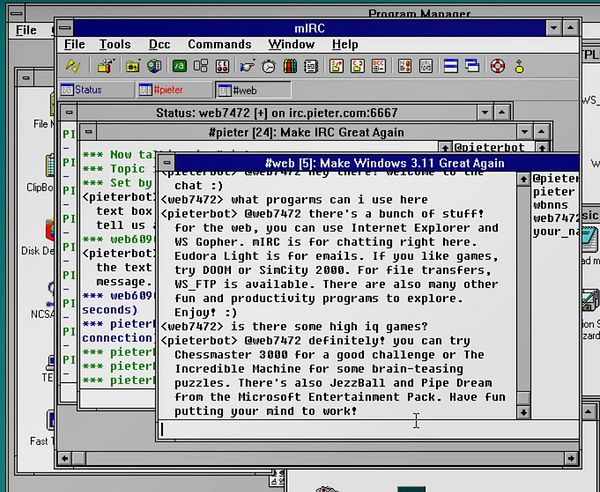Click the #pieter window title bar
The width and height of the screenshot is (600, 492).
pos(306,132)
